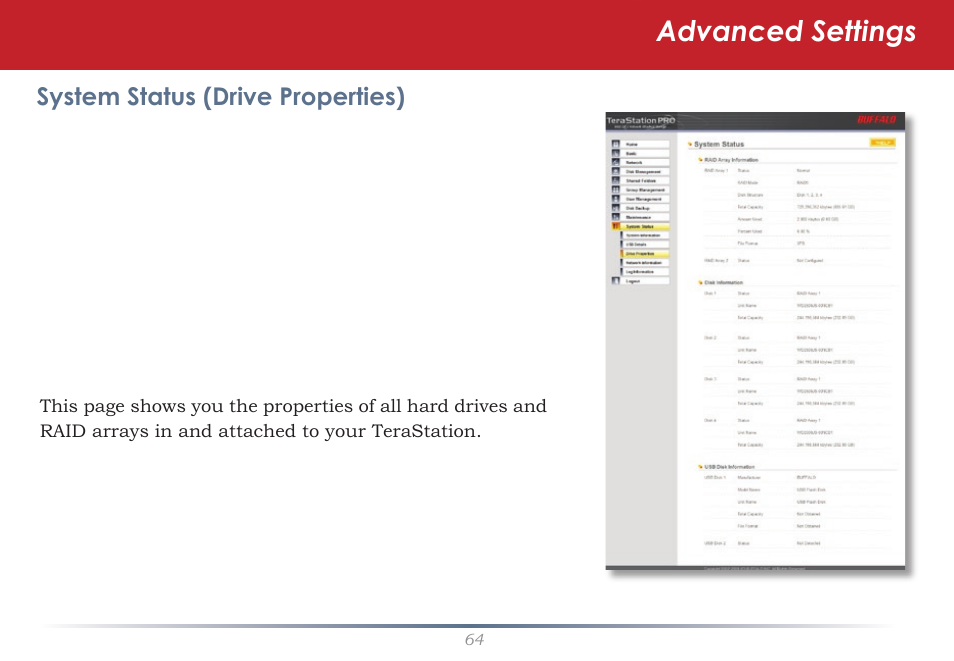Open the Network Information submenu item
Image resolution: width=954 pixels, height=661 pixels.
(645, 263)
